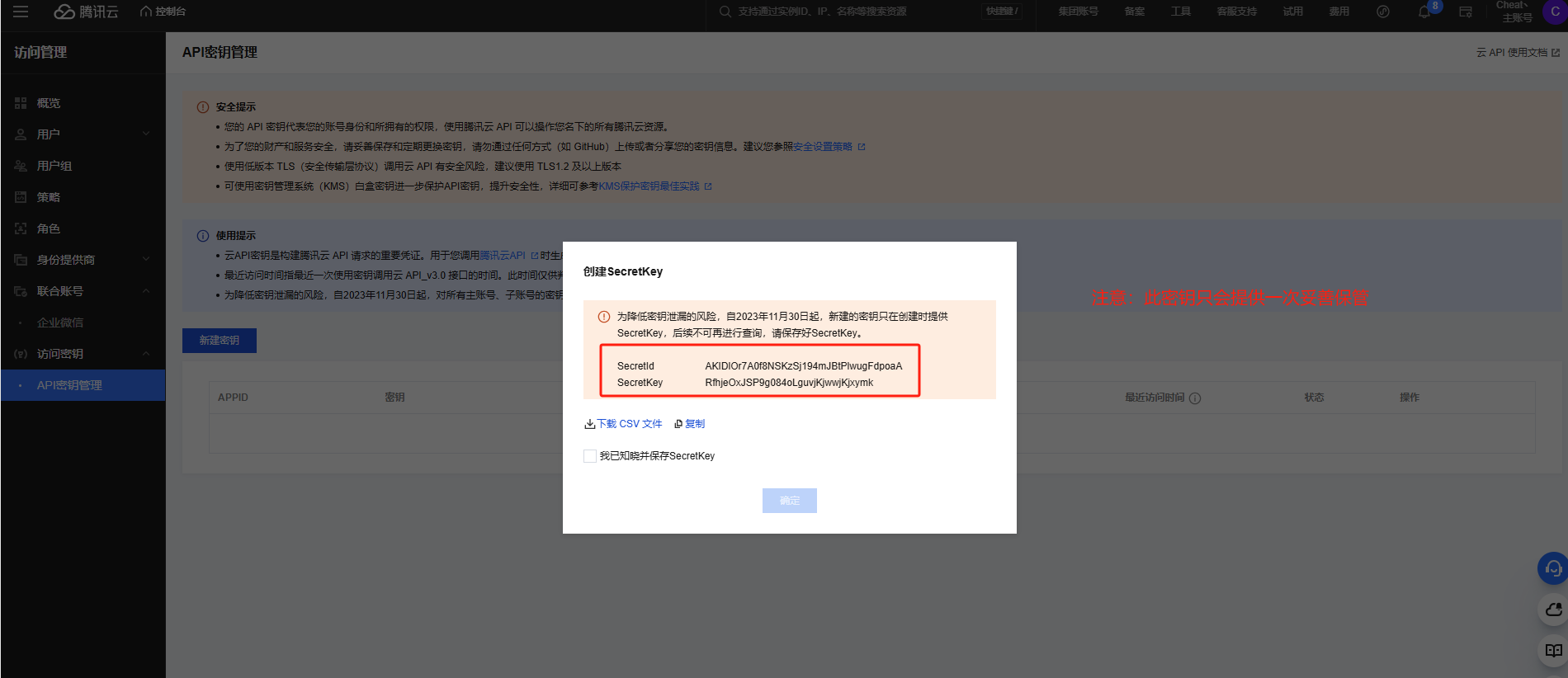Click the external-link icon after 安全设置策略
Viewport: 1568px width, 678px height.
[x=862, y=147]
